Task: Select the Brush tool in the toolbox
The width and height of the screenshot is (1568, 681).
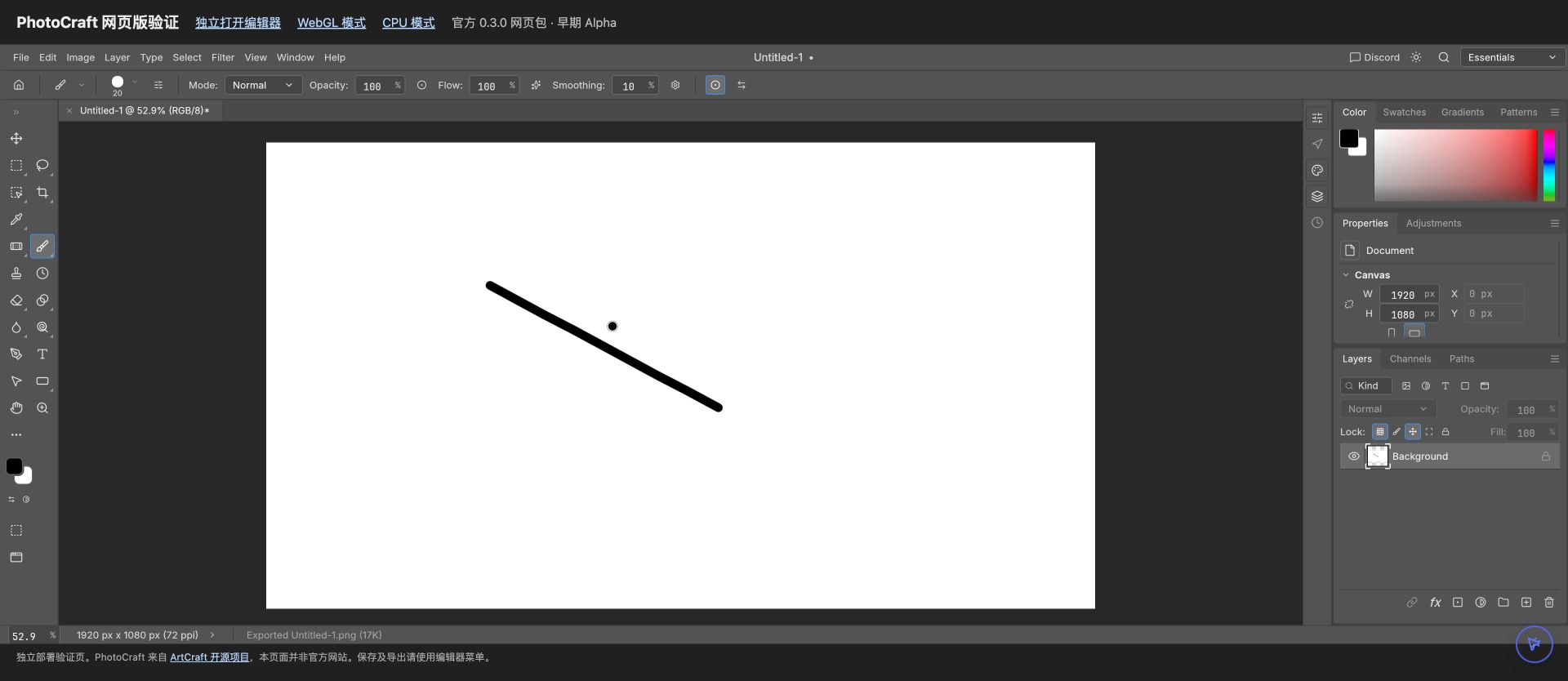Action: coord(42,246)
